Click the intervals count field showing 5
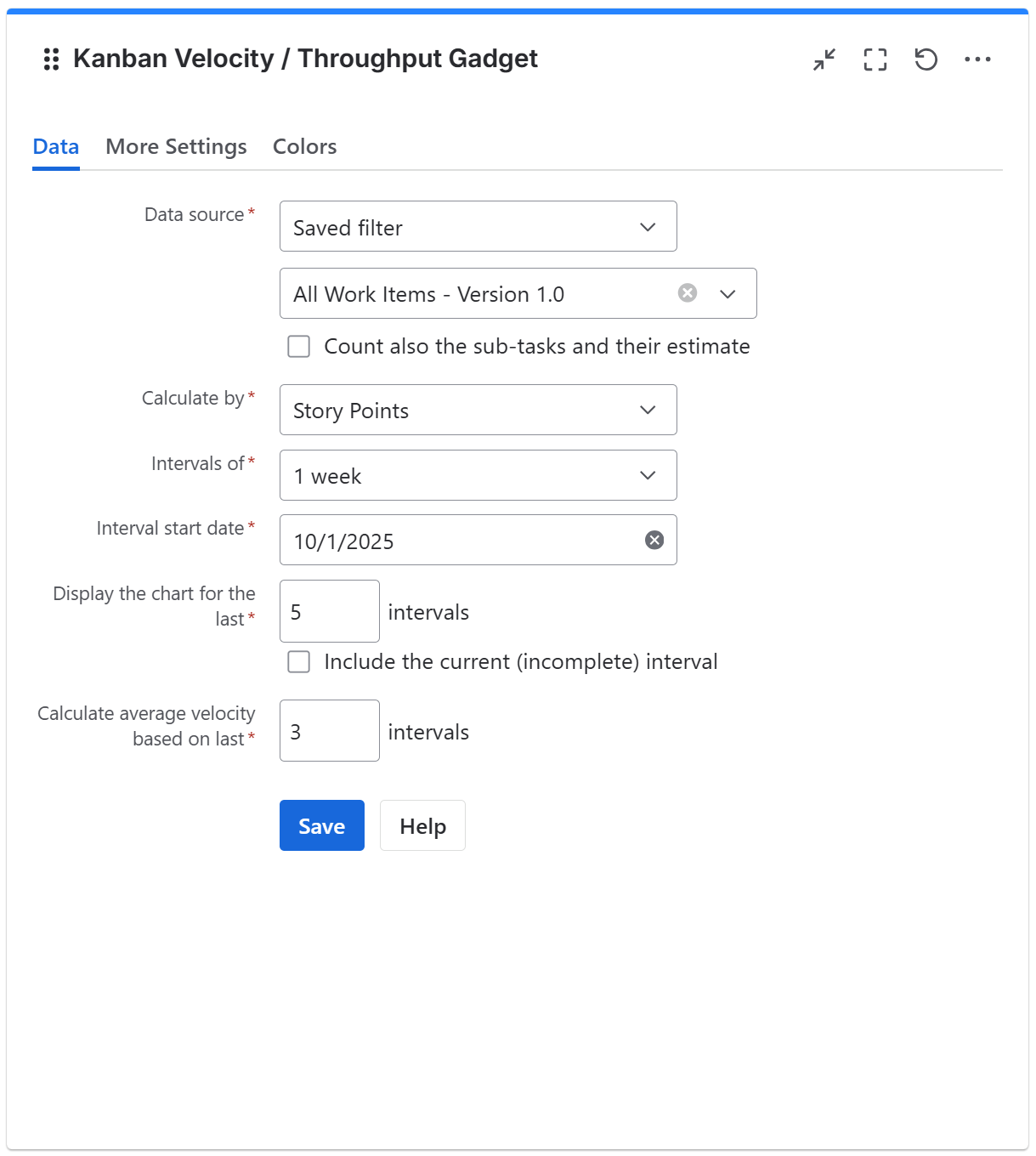The width and height of the screenshot is (1036, 1156). pyautogui.click(x=329, y=611)
